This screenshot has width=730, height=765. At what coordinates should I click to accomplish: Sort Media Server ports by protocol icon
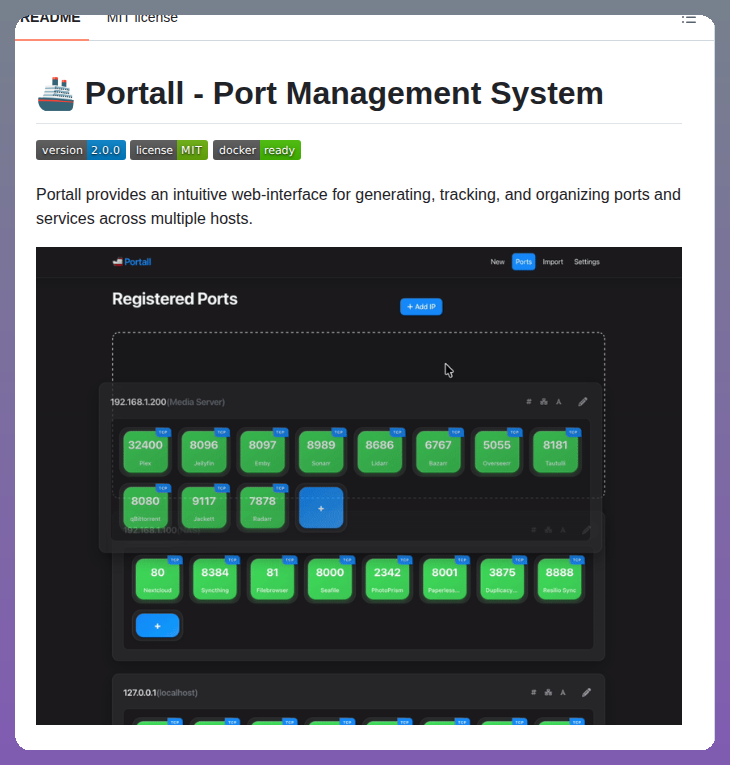[544, 402]
